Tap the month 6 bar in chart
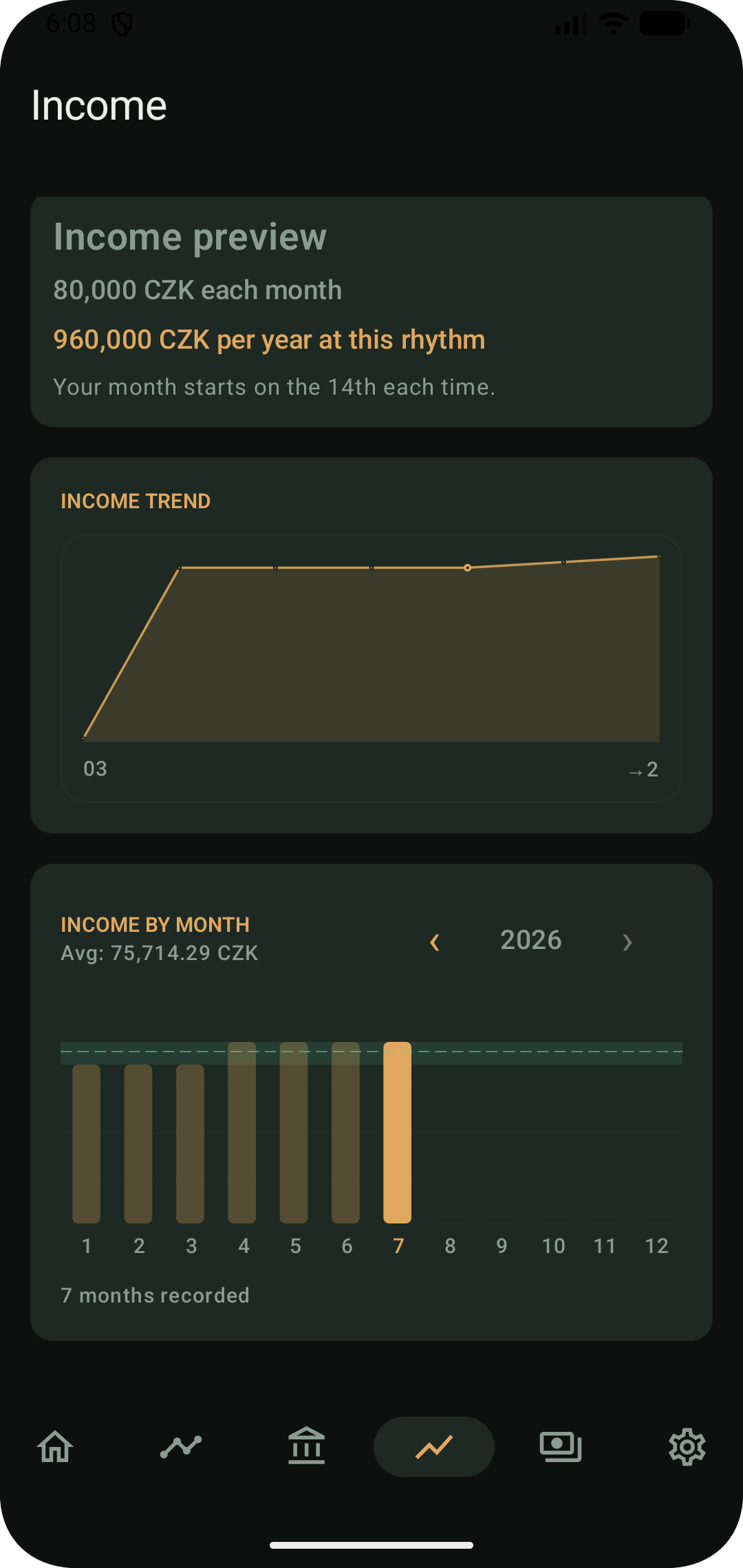 (x=345, y=1133)
